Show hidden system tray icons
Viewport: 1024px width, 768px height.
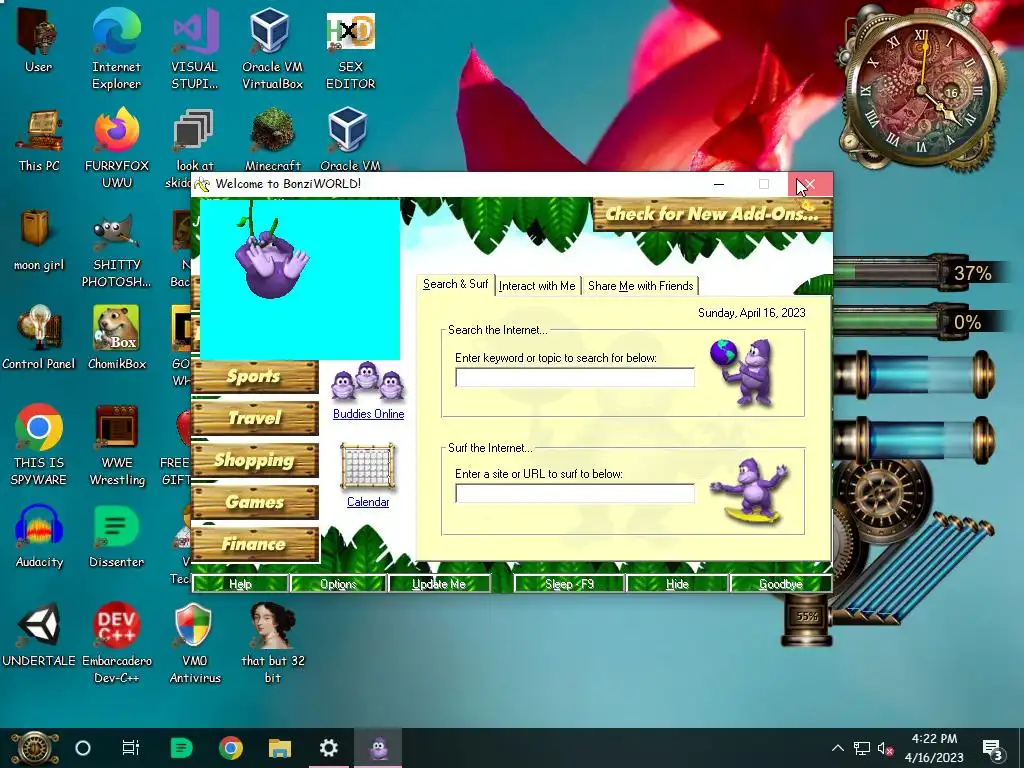tap(837, 748)
